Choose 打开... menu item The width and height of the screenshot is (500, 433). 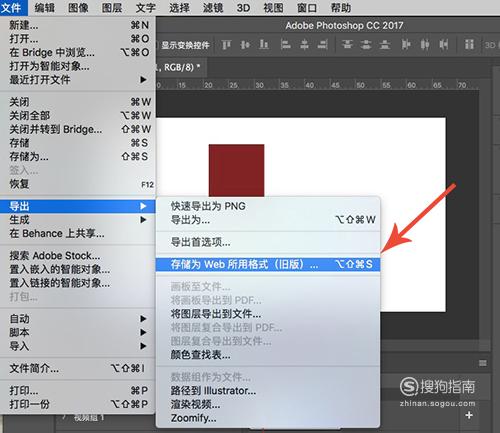(x=78, y=39)
